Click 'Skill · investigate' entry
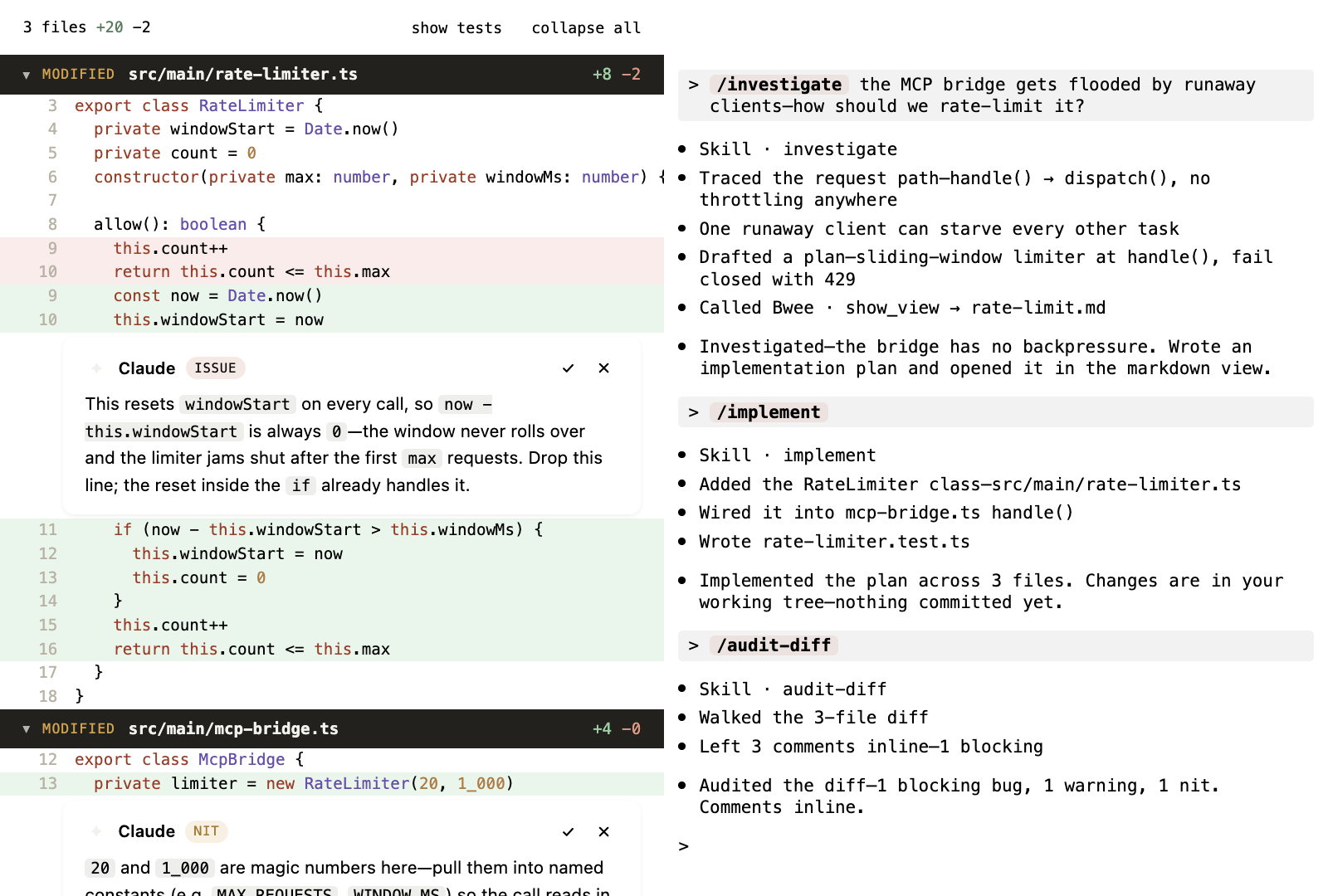 click(x=798, y=149)
